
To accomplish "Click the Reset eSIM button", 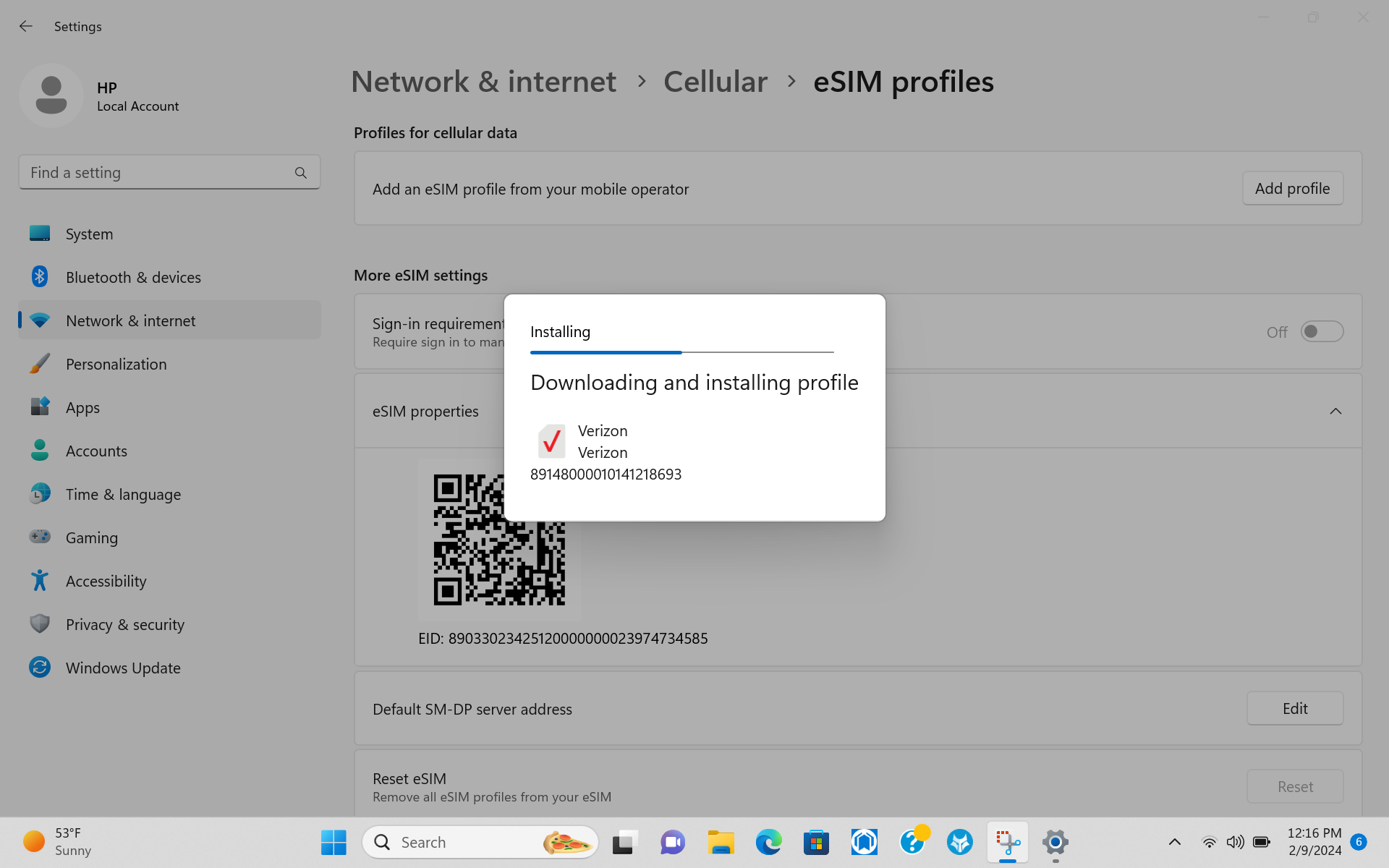I will (1295, 786).
